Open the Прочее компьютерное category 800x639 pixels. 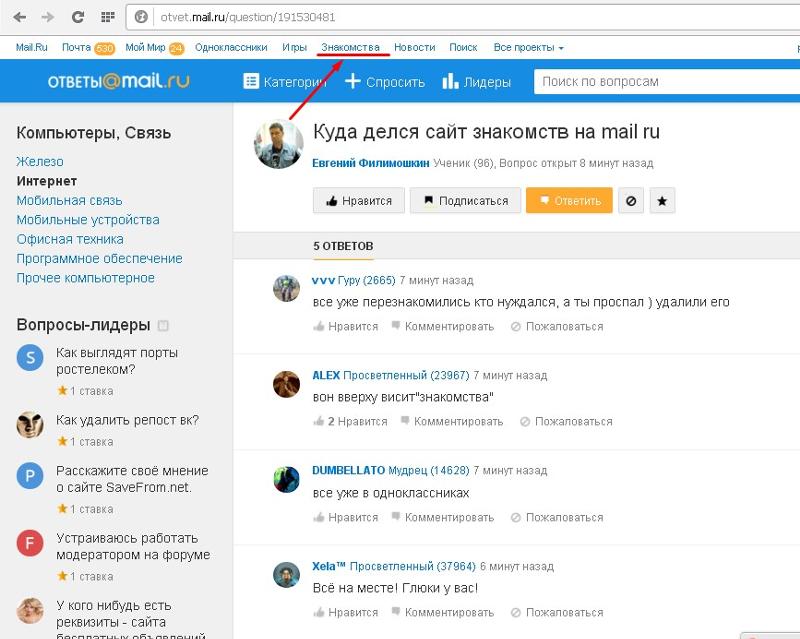click(86, 278)
